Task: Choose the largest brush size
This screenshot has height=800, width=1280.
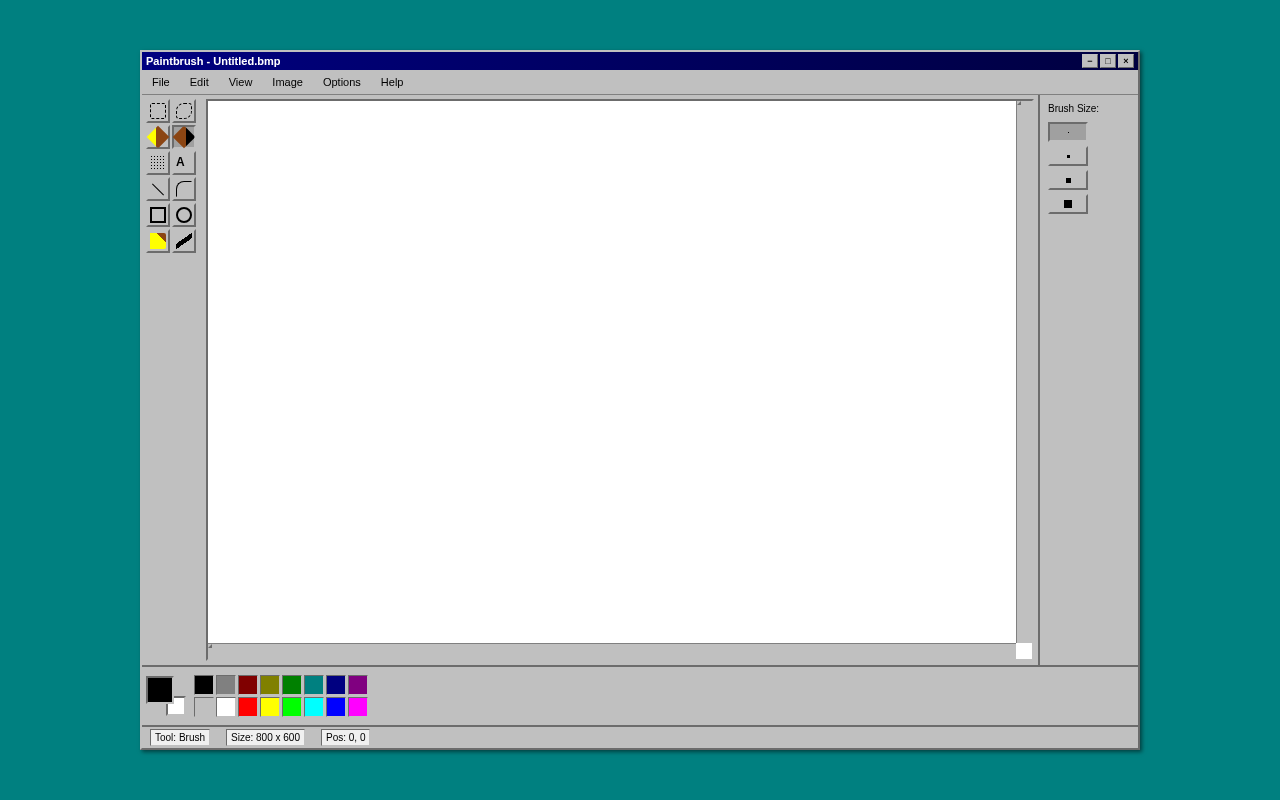Action: (1067, 203)
